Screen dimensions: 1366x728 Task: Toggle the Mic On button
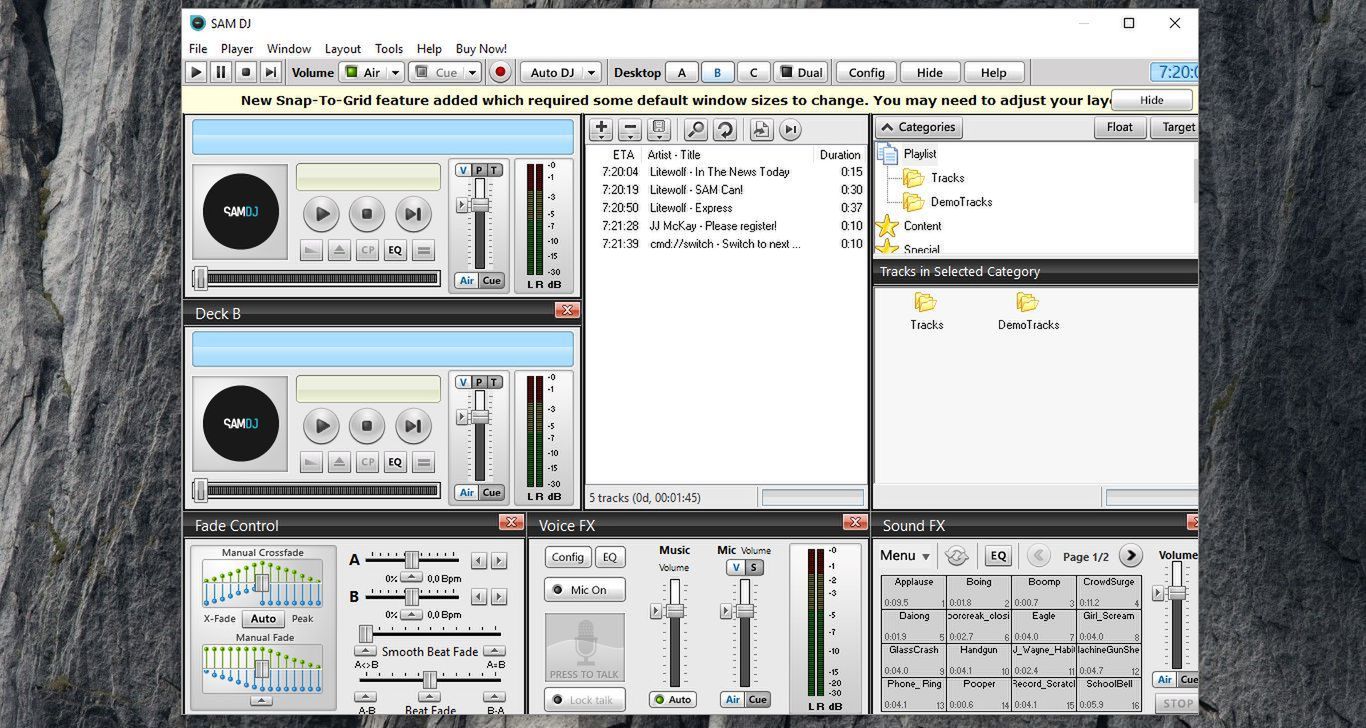pyautogui.click(x=585, y=590)
